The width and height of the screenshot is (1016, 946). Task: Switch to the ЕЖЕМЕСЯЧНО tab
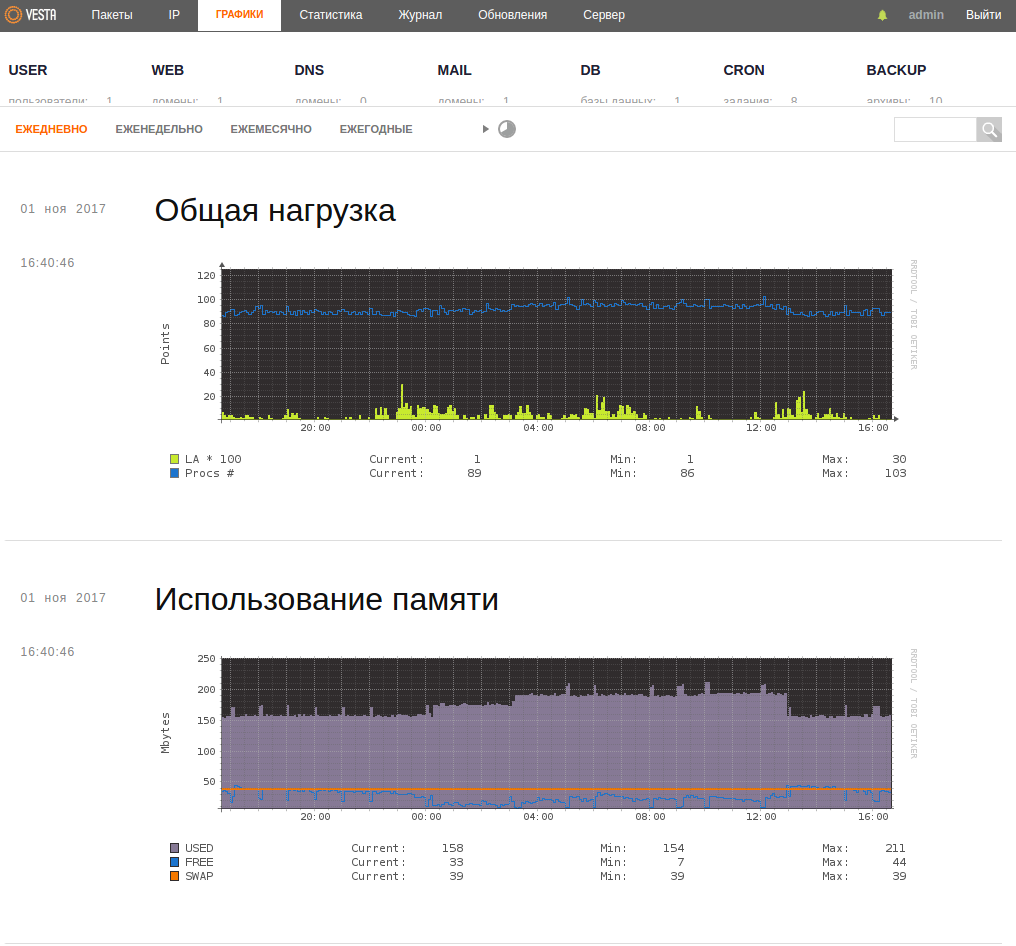click(270, 129)
